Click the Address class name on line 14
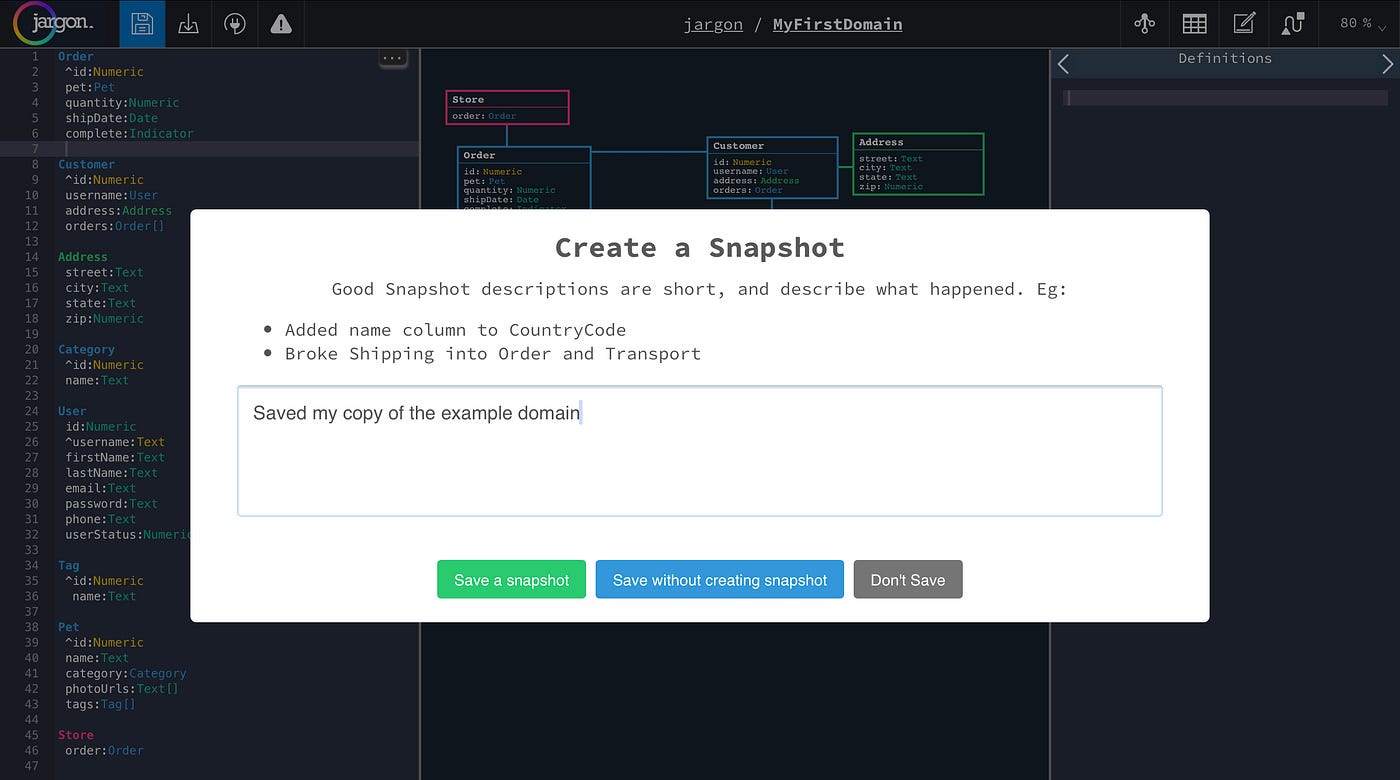Screen dimensions: 1400x780 click(83, 257)
